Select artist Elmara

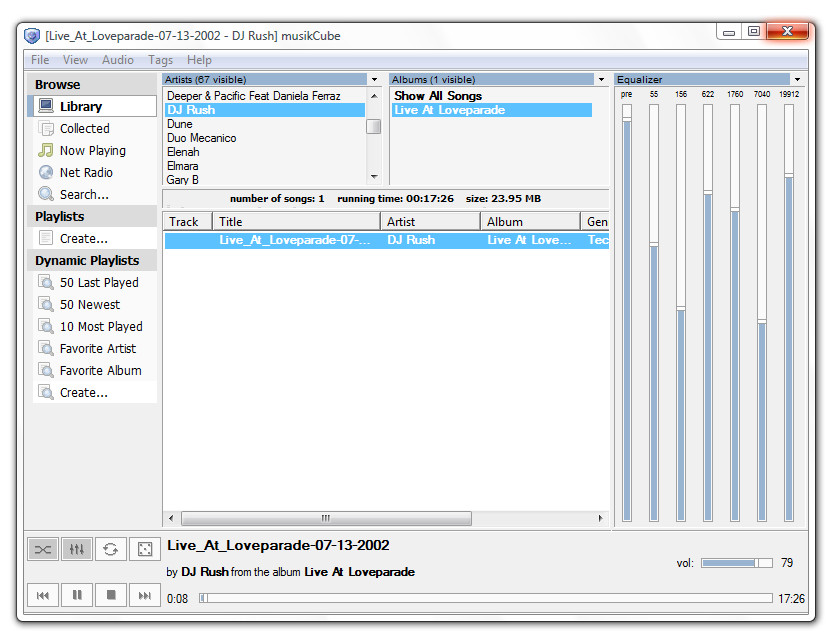click(265, 166)
